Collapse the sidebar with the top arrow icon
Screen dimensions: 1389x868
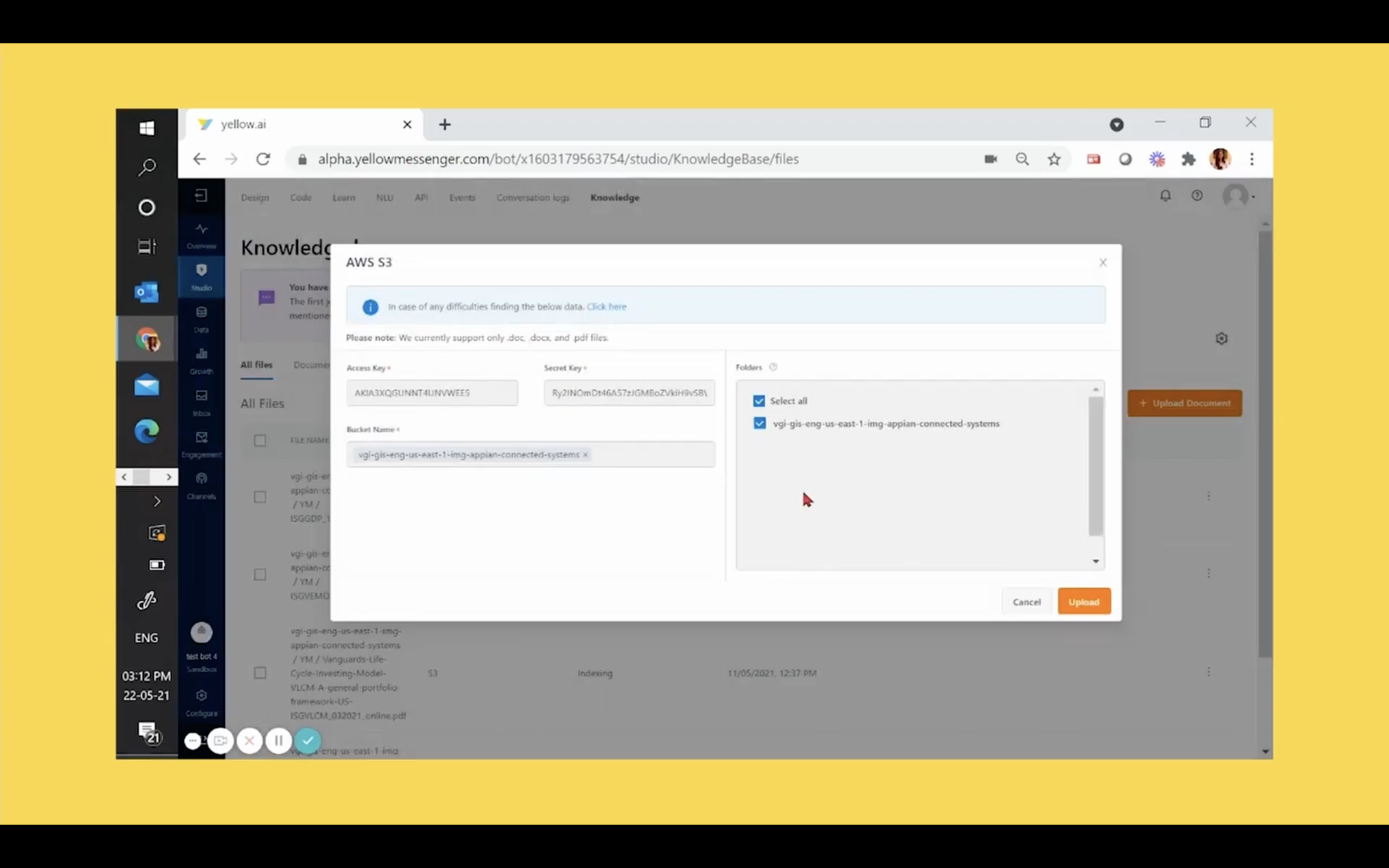pyautogui.click(x=201, y=196)
